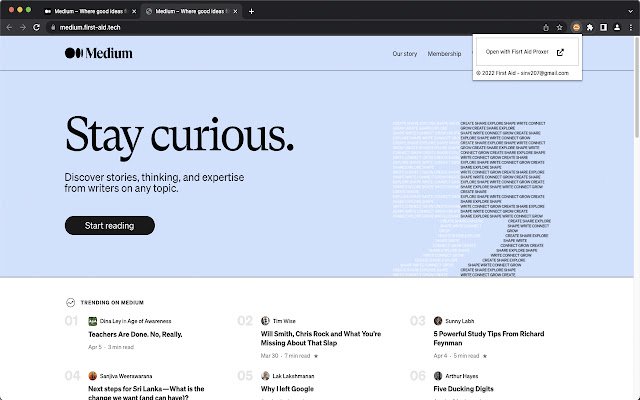This screenshot has width=640, height=400.
Task: Click the First Aid extension icon
Action: click(x=576, y=27)
